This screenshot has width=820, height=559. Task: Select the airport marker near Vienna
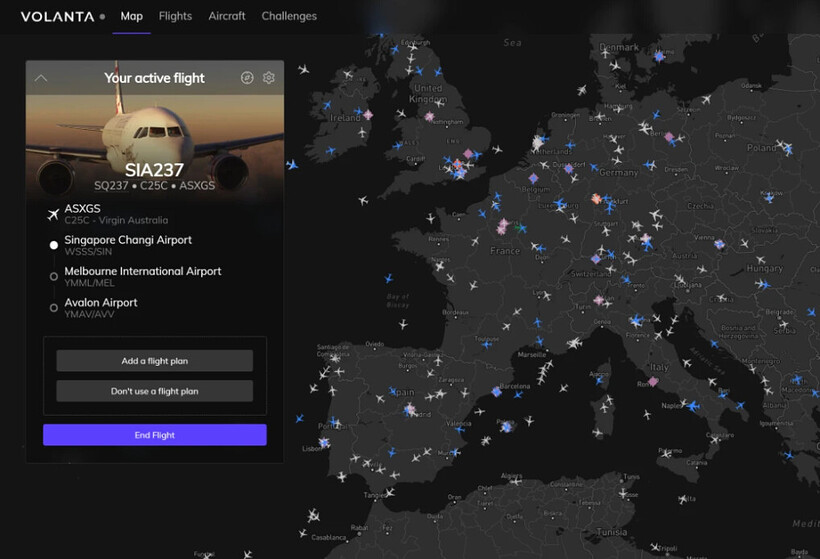(x=720, y=244)
